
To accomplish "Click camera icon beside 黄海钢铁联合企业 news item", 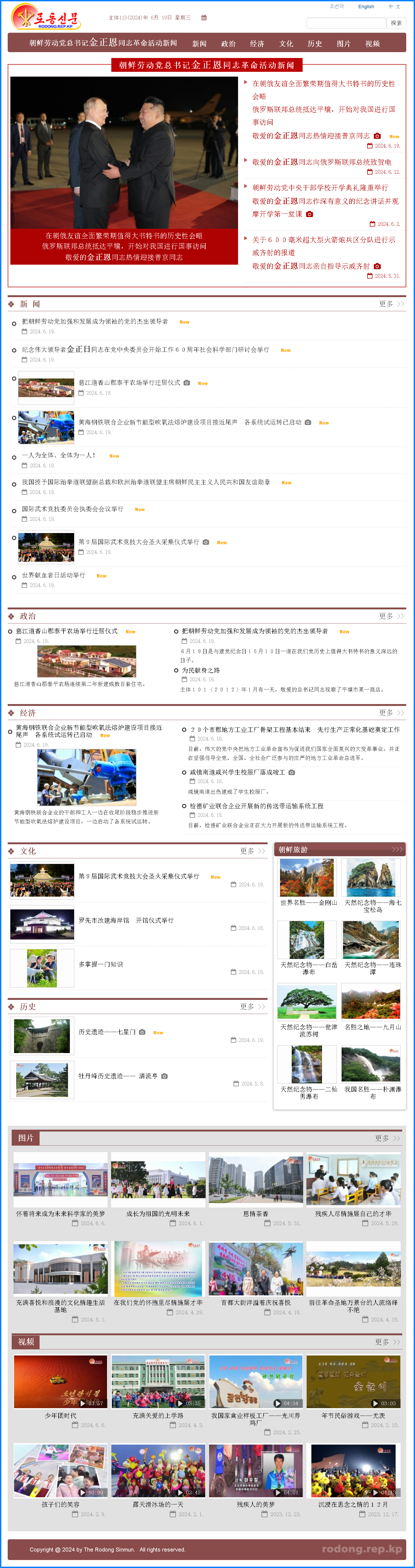I will click(307, 422).
